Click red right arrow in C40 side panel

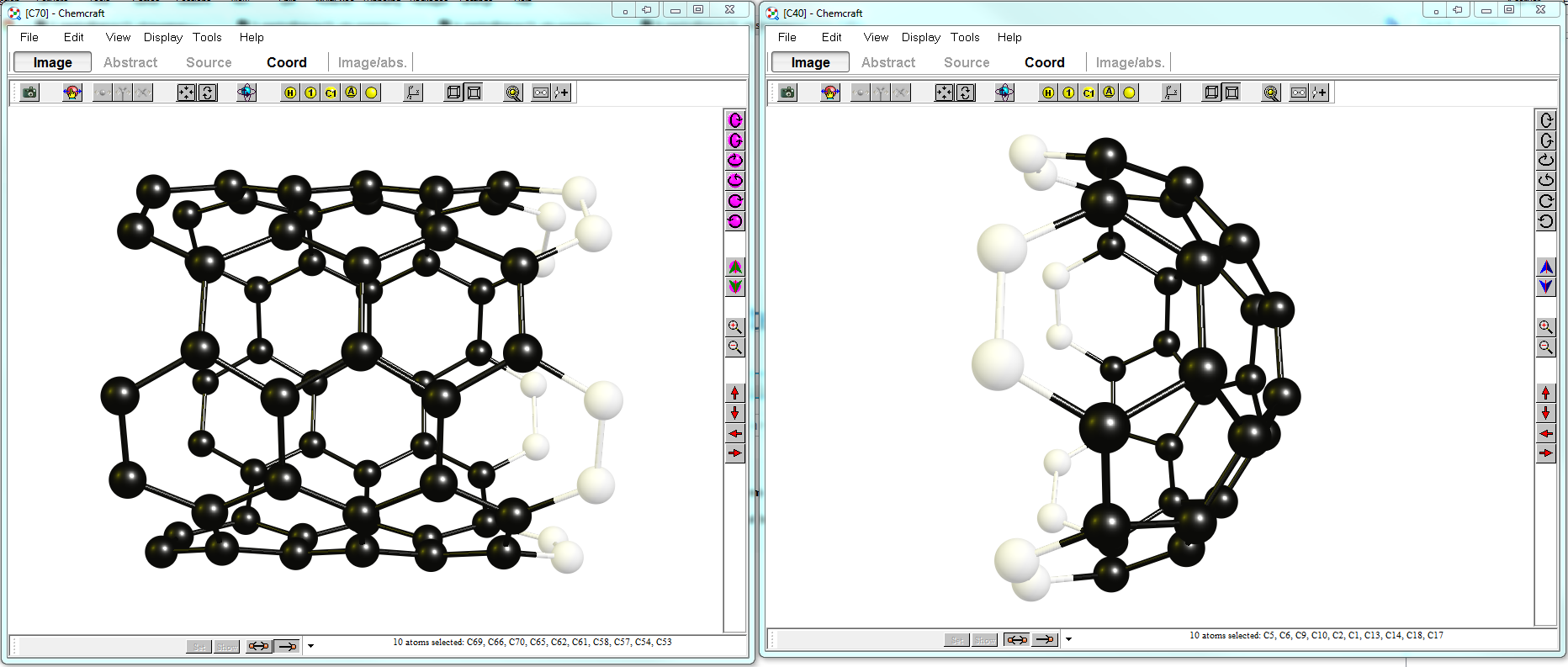[x=1546, y=453]
